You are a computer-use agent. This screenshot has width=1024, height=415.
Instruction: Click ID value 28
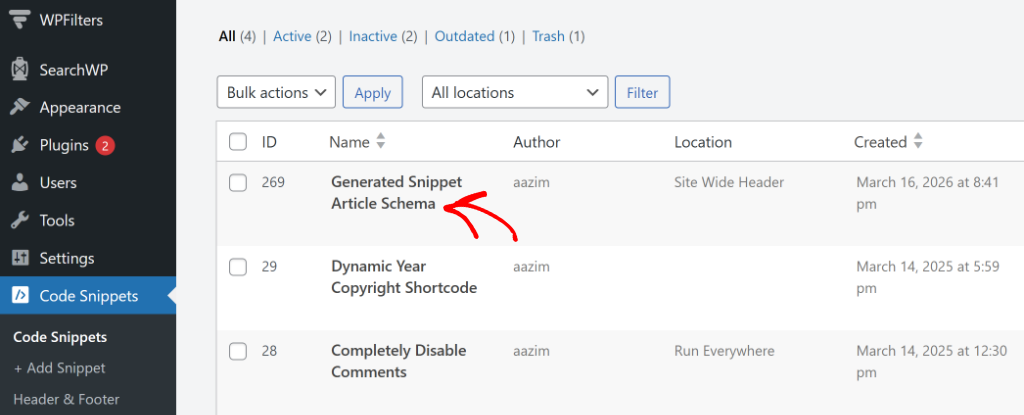[x=269, y=351]
